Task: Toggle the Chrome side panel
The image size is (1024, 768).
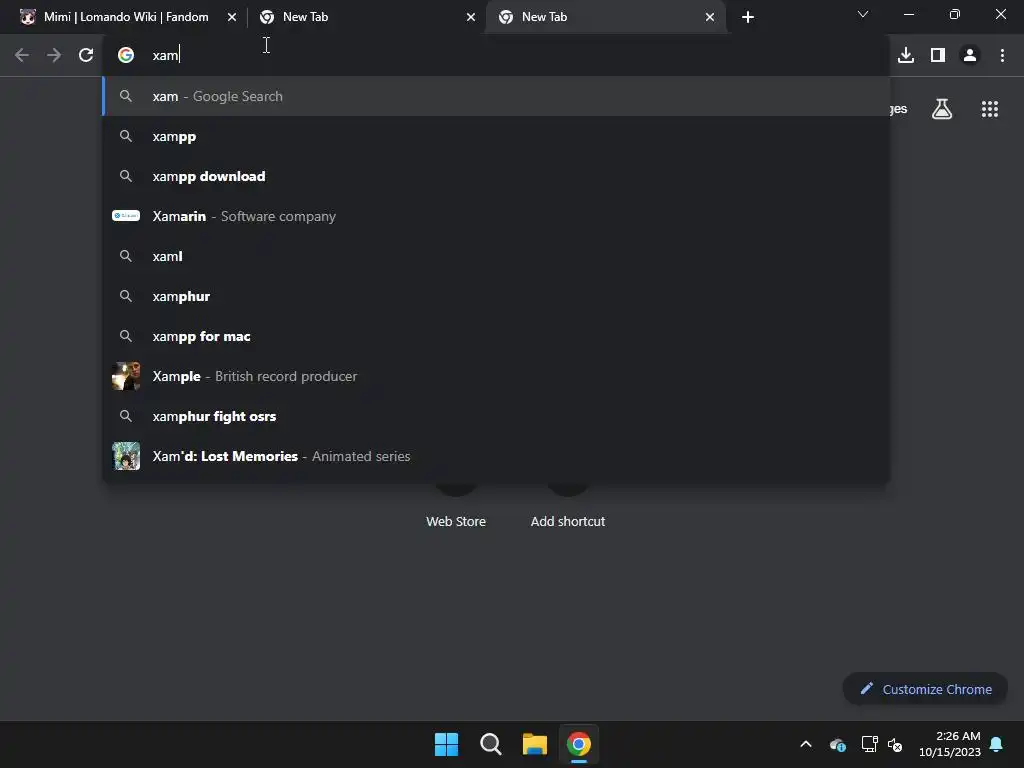Action: pos(938,56)
